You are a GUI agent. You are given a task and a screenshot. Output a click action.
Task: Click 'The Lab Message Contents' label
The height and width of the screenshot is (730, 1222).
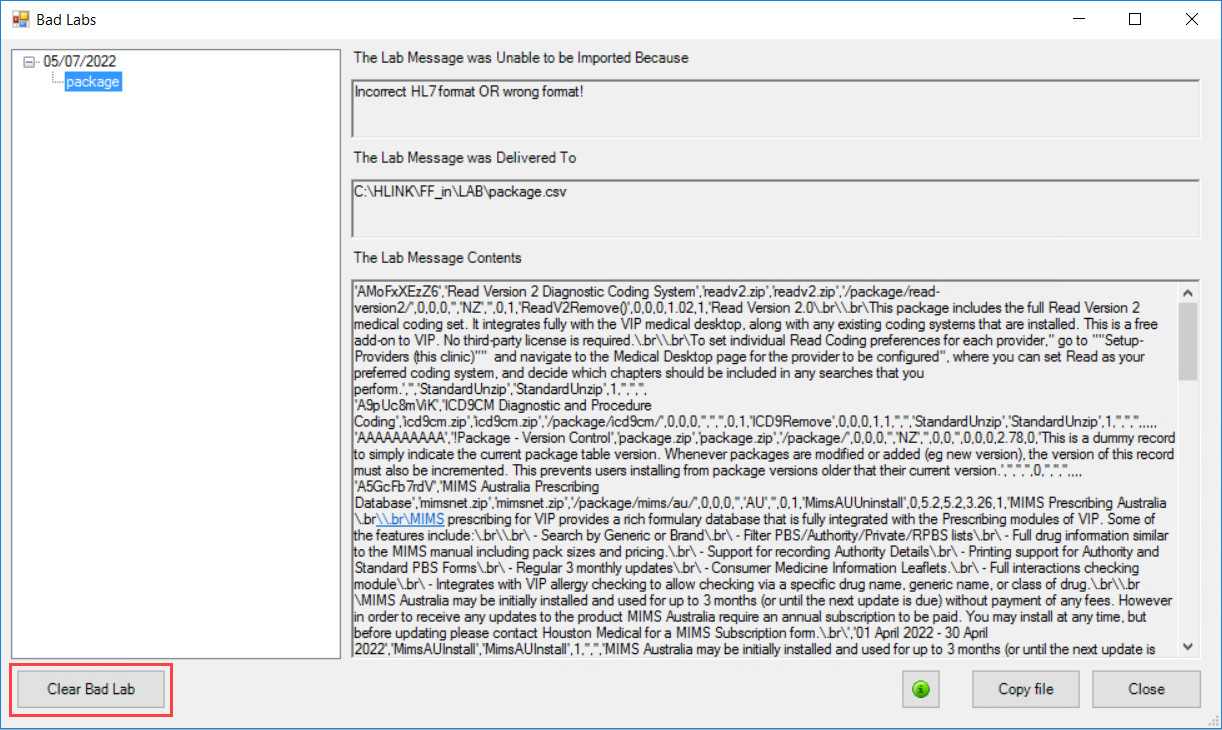437,258
